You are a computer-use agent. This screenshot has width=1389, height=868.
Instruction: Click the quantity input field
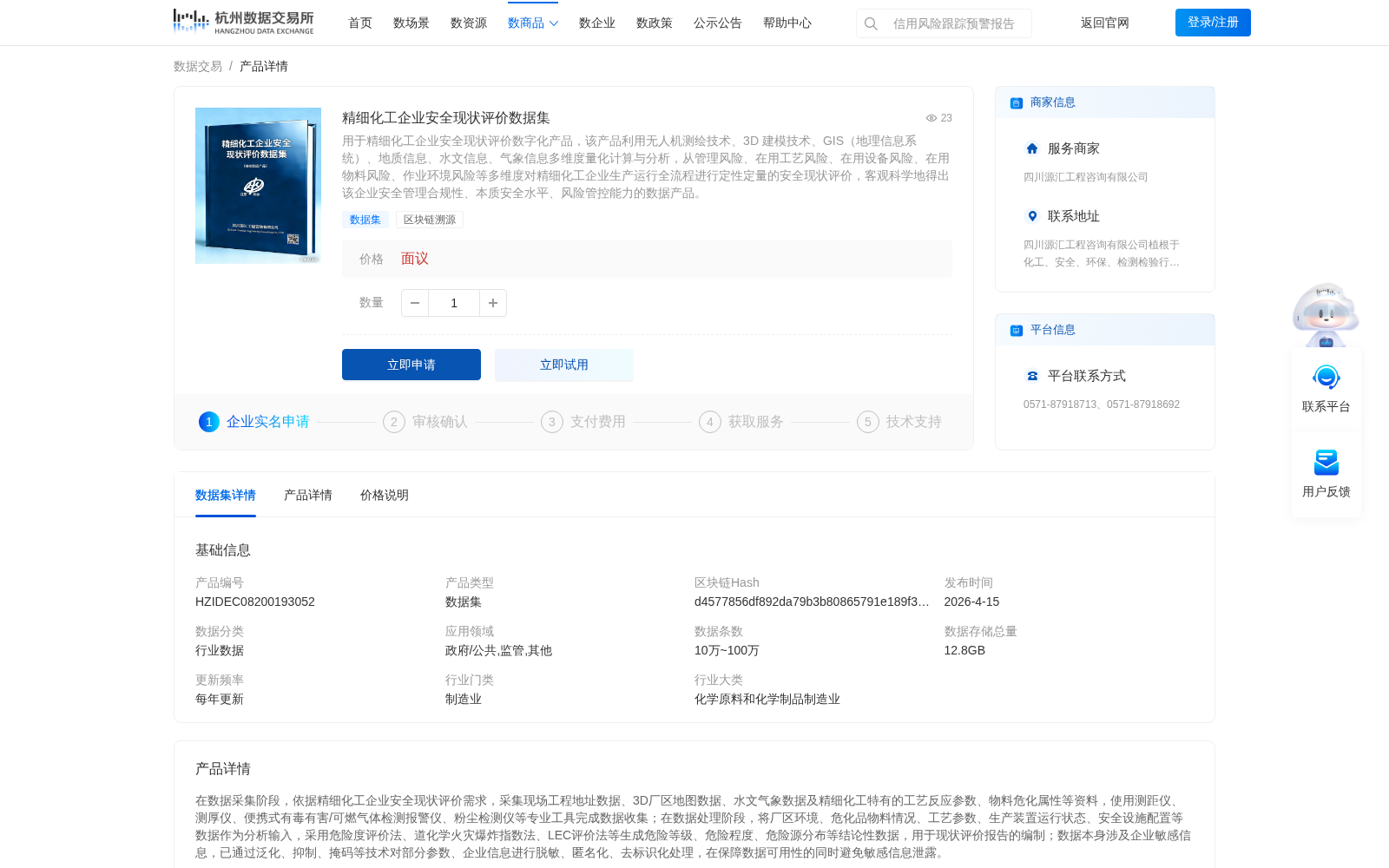(x=454, y=303)
